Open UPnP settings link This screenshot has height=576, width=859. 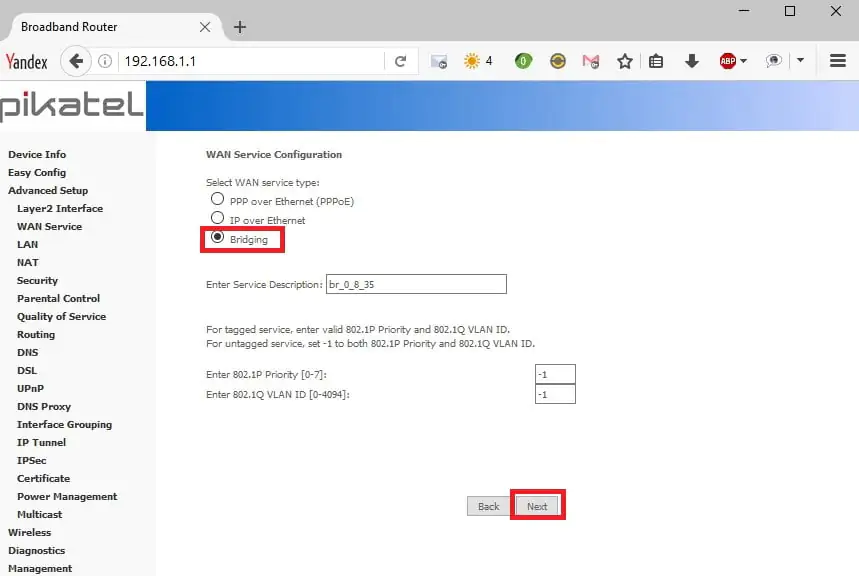30,389
